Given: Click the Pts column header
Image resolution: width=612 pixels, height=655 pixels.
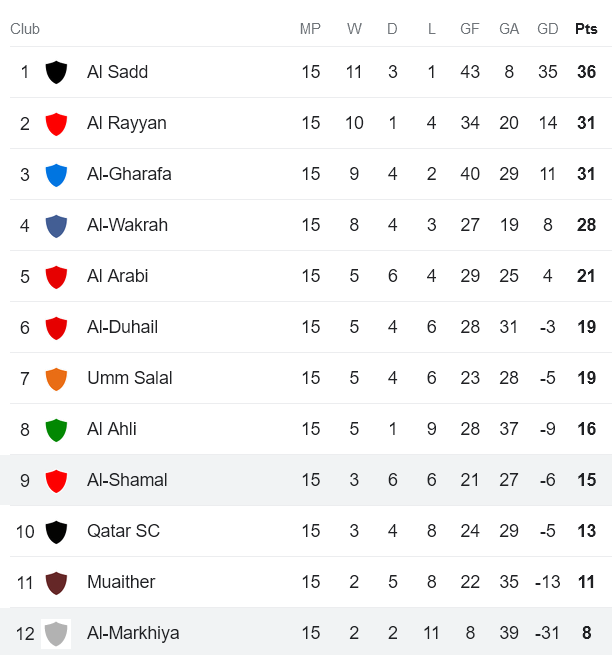Looking at the screenshot, I should coord(586,29).
